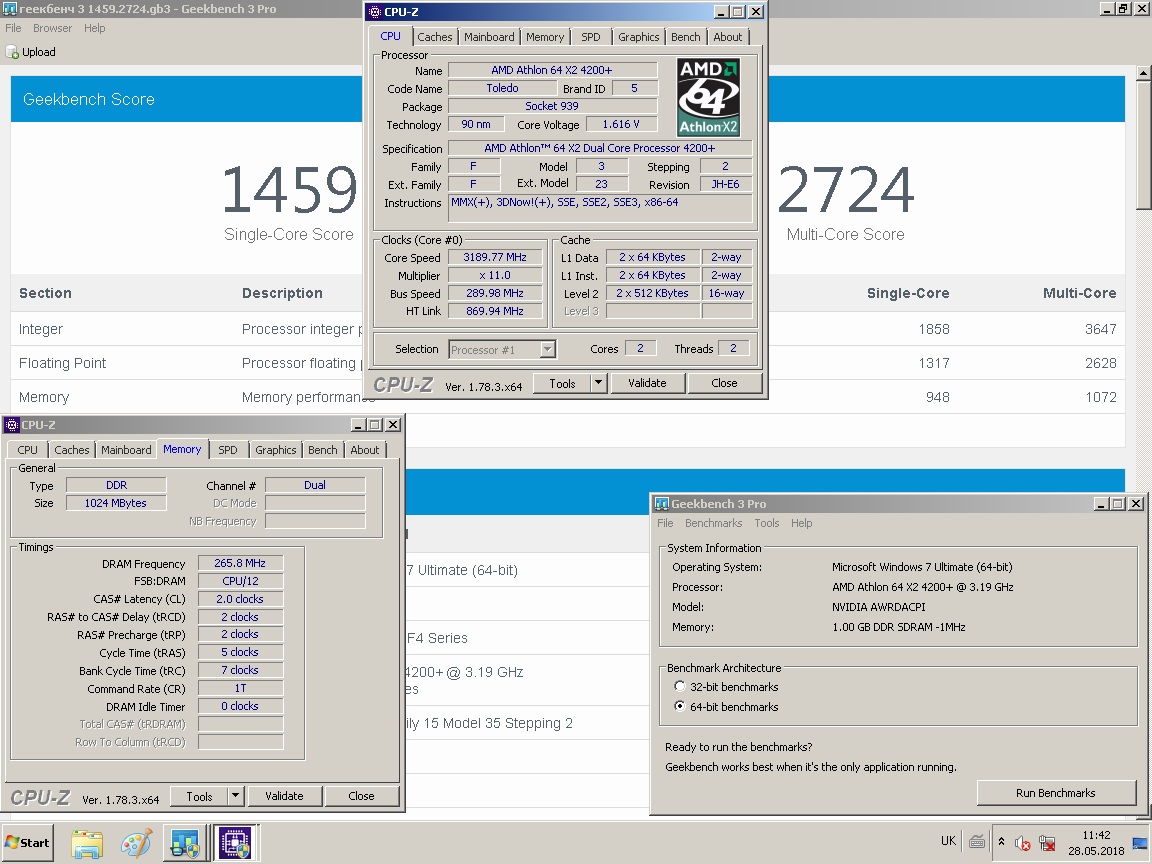The width and height of the screenshot is (1152, 864).
Task: Click Validate in top CPU-Z window
Action: tap(647, 383)
